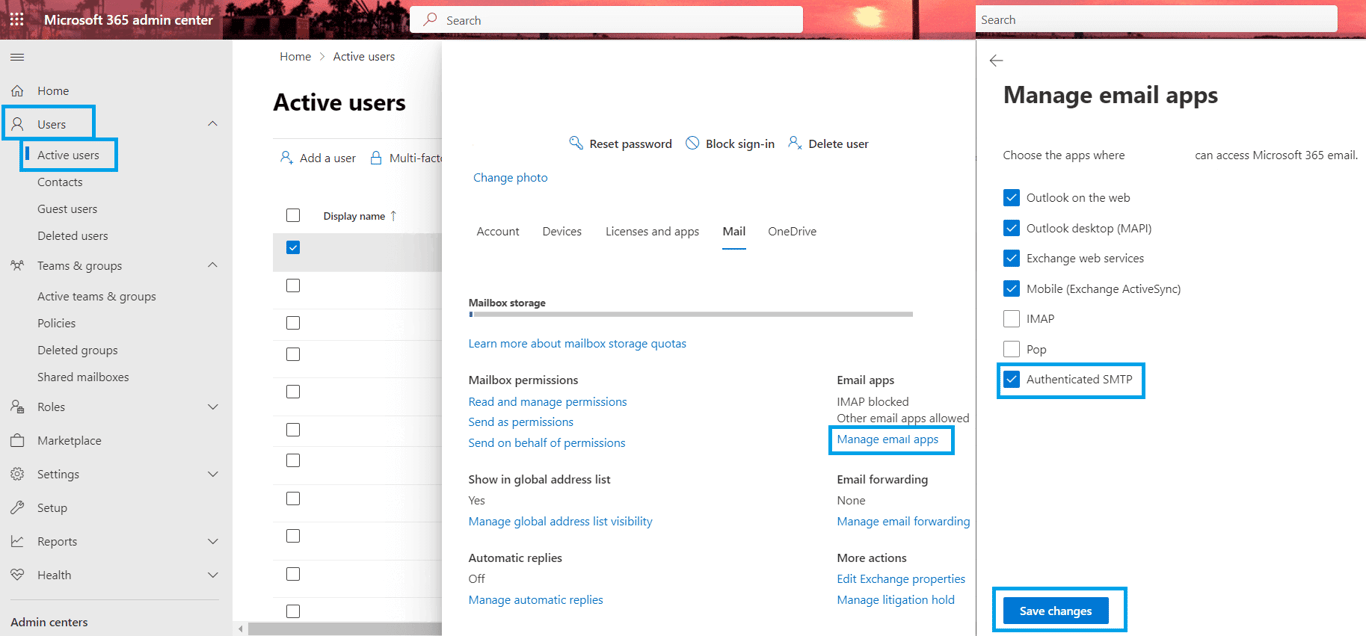Open Contacts in sidebar

[x=60, y=182]
